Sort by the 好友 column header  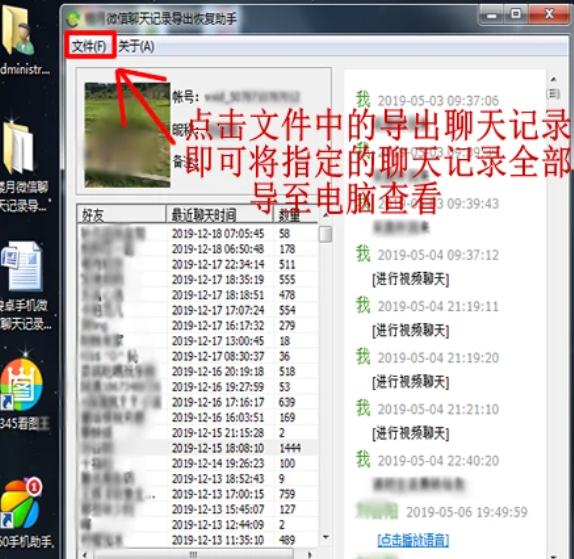coord(121,215)
